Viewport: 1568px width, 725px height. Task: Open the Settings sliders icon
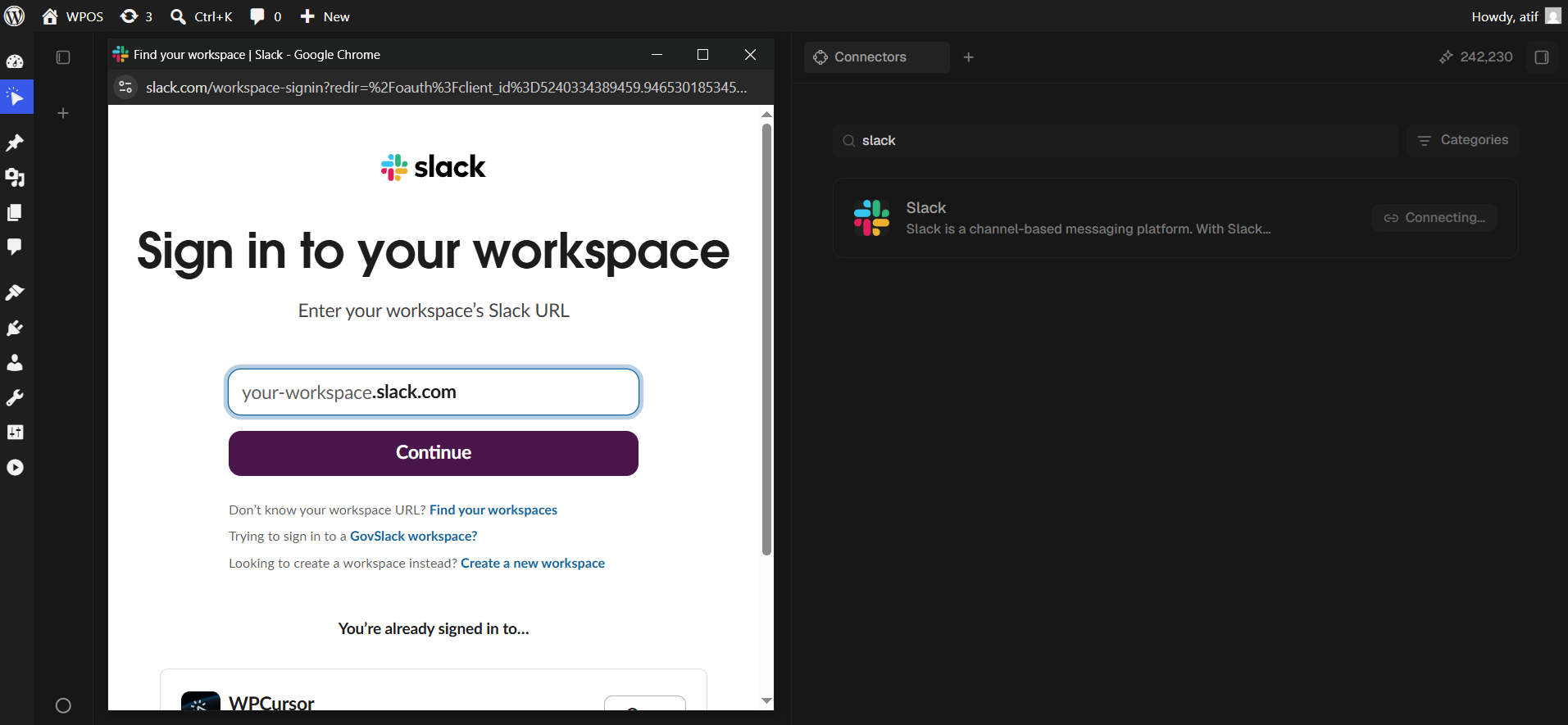point(15,432)
